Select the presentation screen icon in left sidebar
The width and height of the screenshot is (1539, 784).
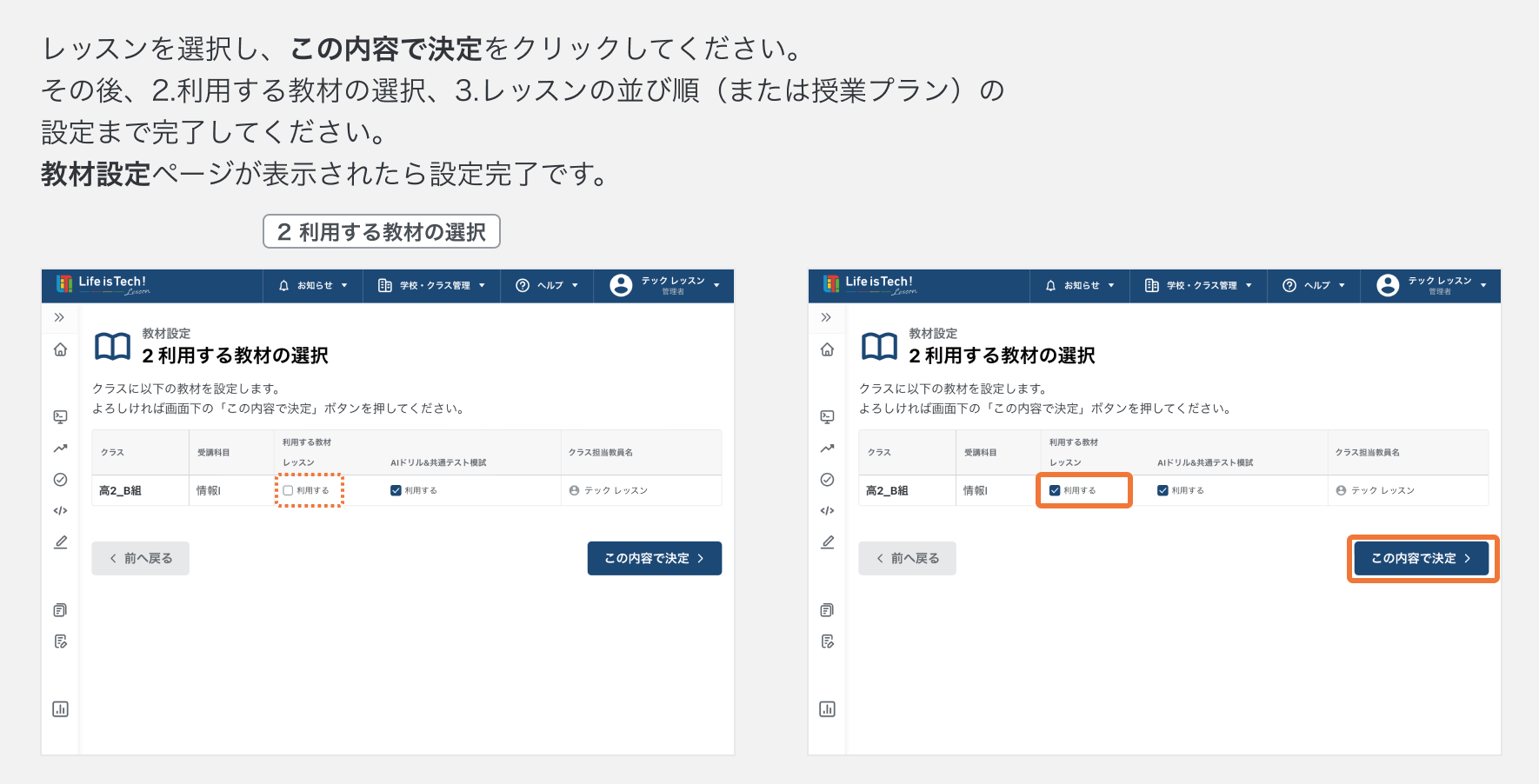pos(60,417)
